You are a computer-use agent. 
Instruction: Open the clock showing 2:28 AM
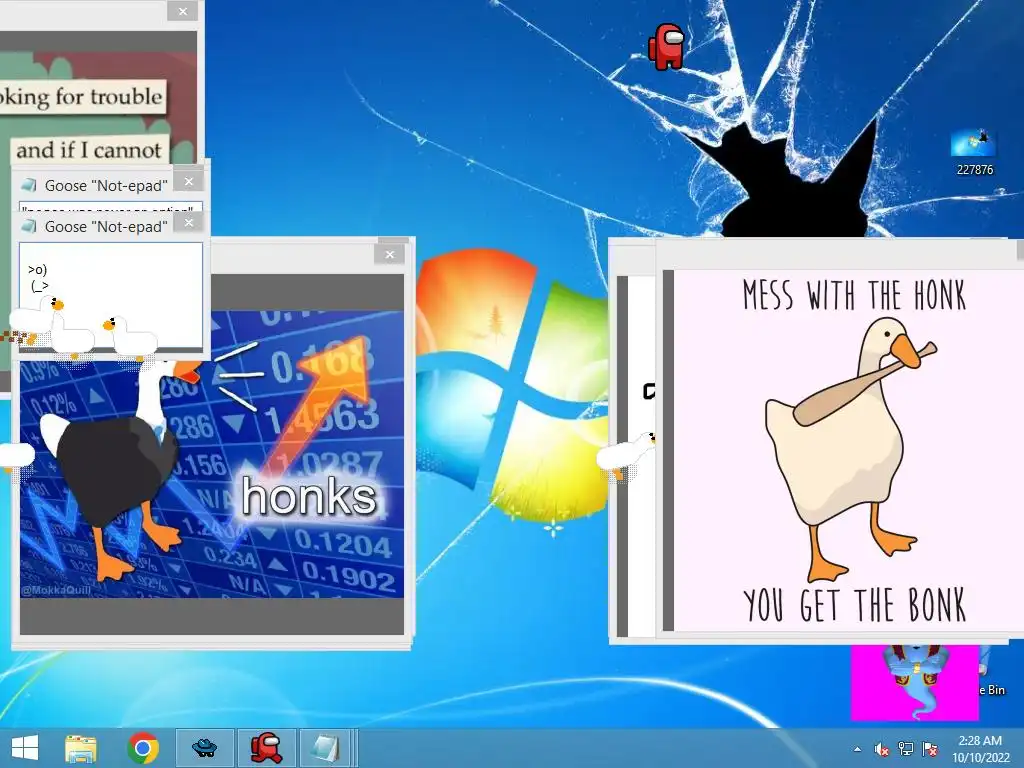tap(980, 749)
